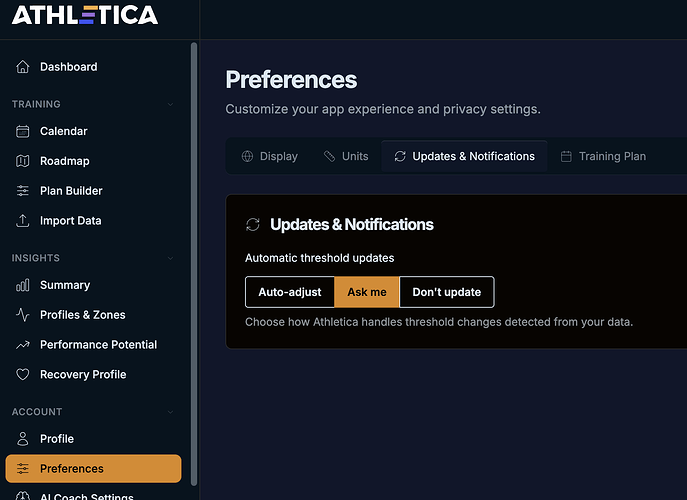The image size is (687, 500).
Task: Click the Athletica logo
Action: tap(85, 15)
